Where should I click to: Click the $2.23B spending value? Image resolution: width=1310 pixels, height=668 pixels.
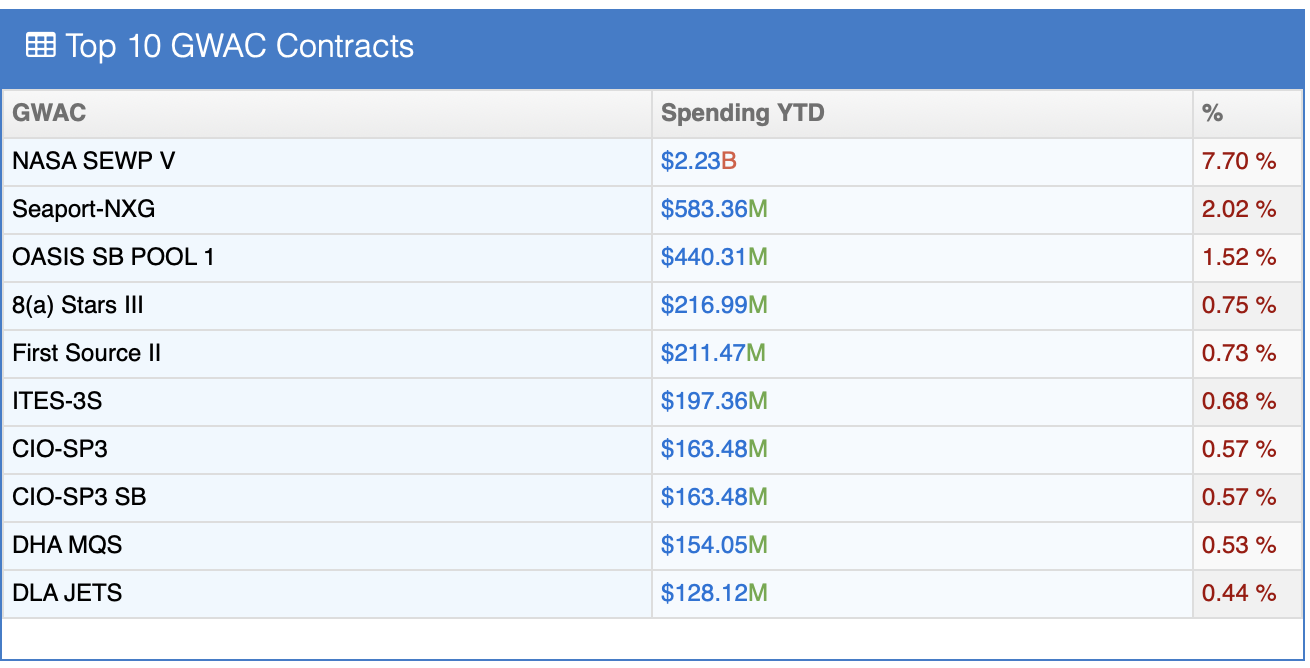coord(698,161)
